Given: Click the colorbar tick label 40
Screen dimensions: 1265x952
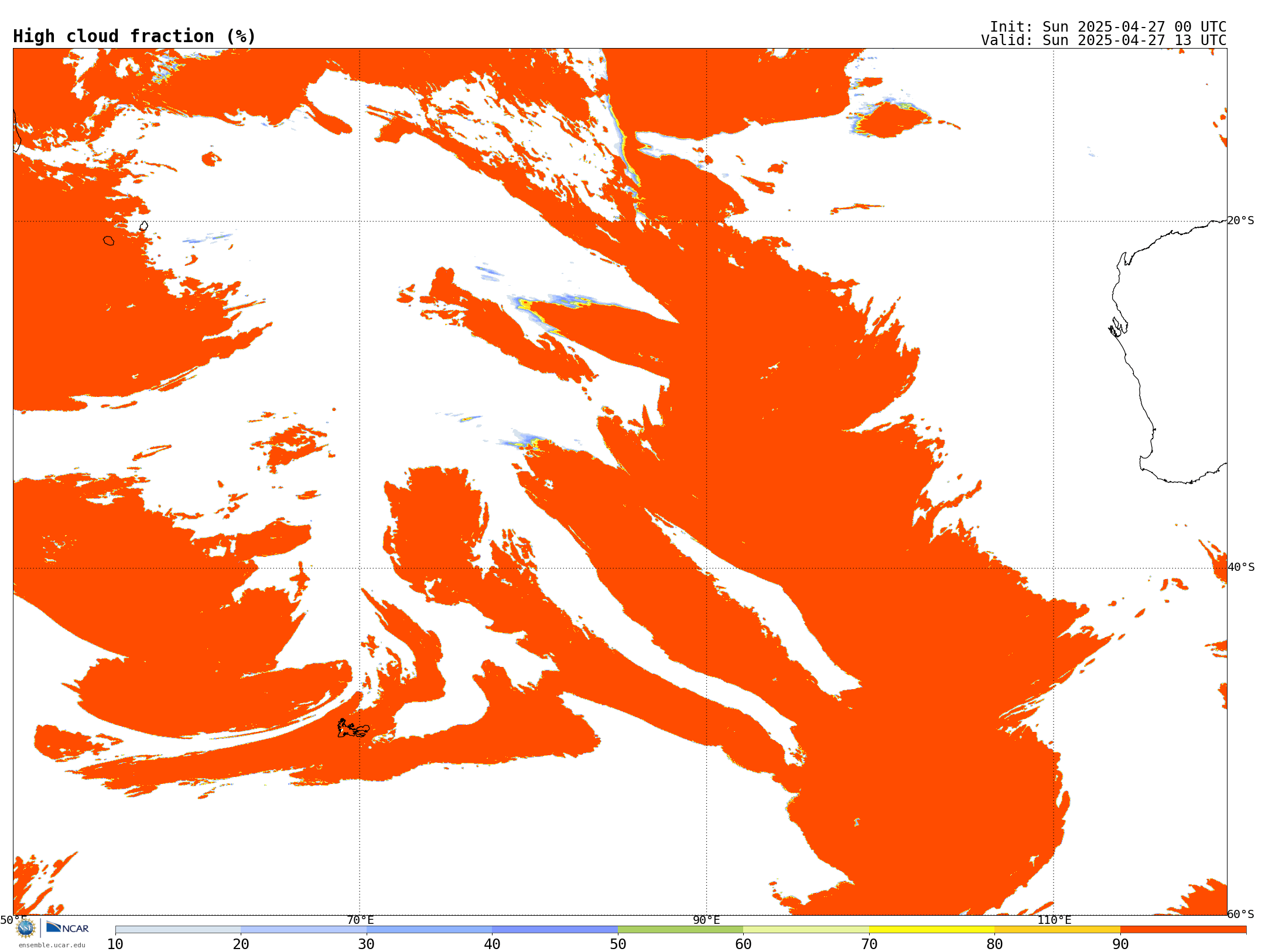Looking at the screenshot, I should click(x=492, y=944).
